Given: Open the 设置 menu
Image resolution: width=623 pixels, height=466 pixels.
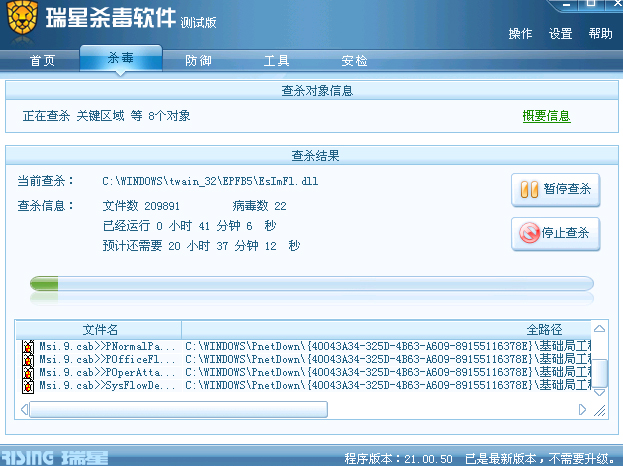Looking at the screenshot, I should click(x=560, y=33).
